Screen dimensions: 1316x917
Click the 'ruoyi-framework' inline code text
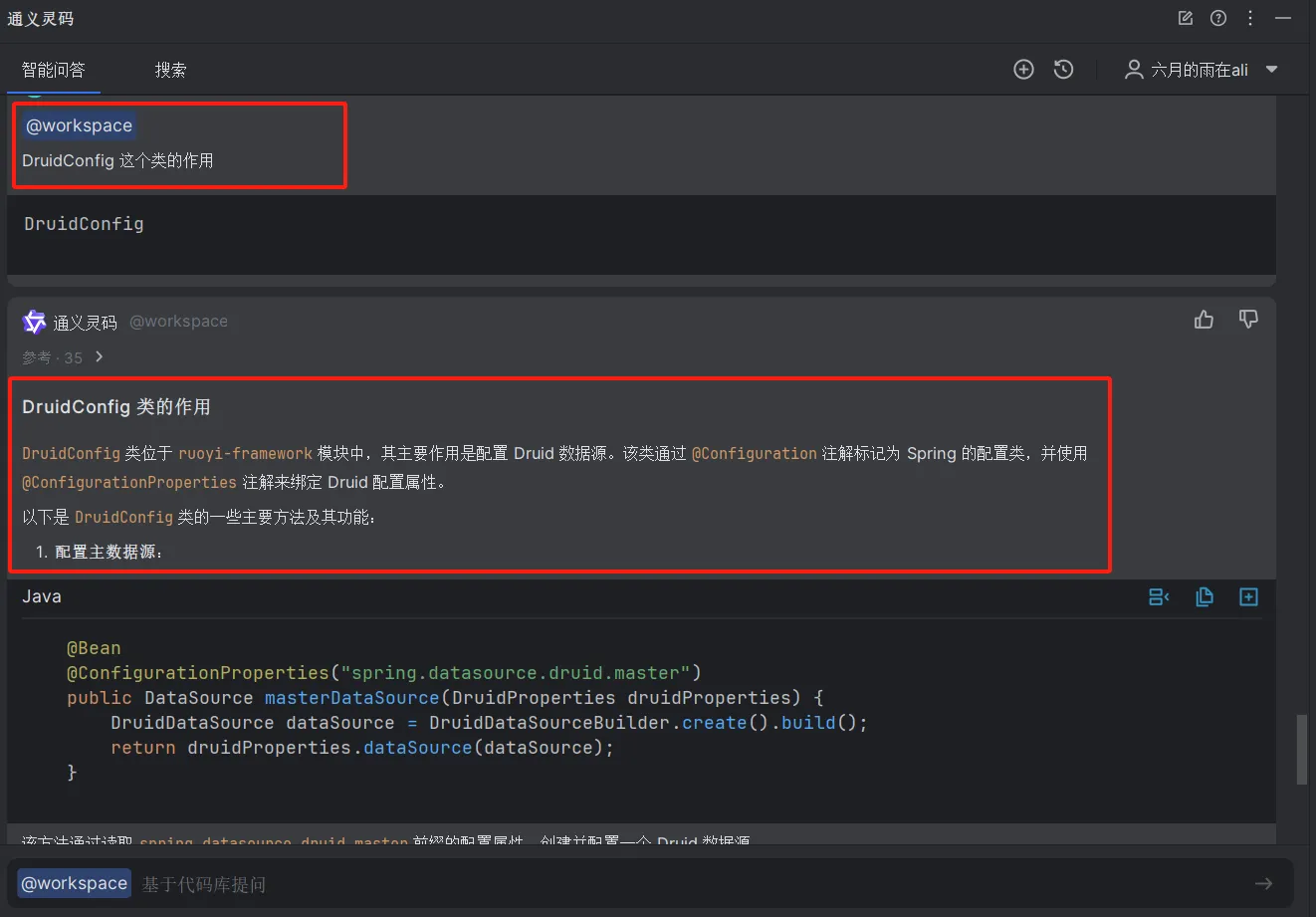tap(245, 453)
